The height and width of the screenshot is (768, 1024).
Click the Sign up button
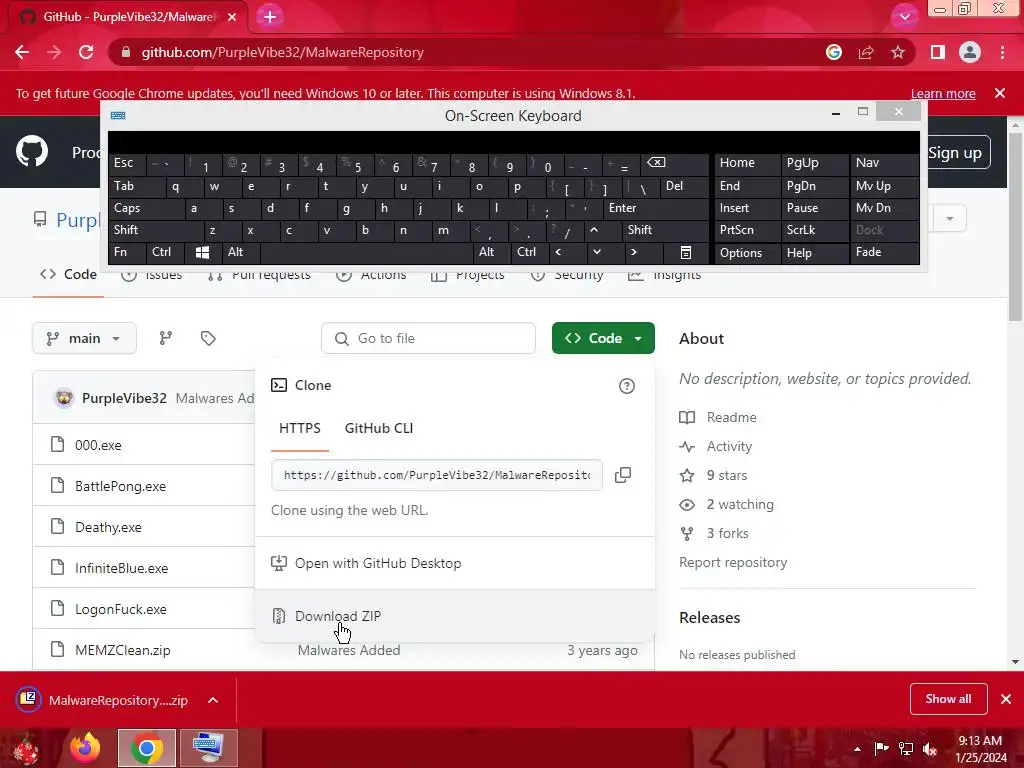pyautogui.click(x=954, y=153)
